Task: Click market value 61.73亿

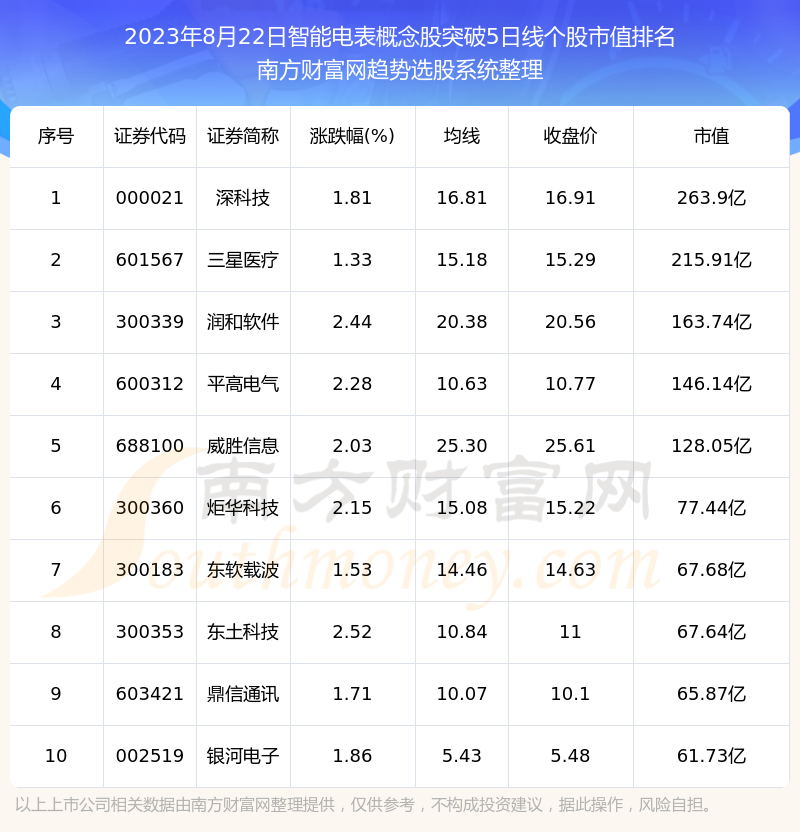Action: pos(711,757)
